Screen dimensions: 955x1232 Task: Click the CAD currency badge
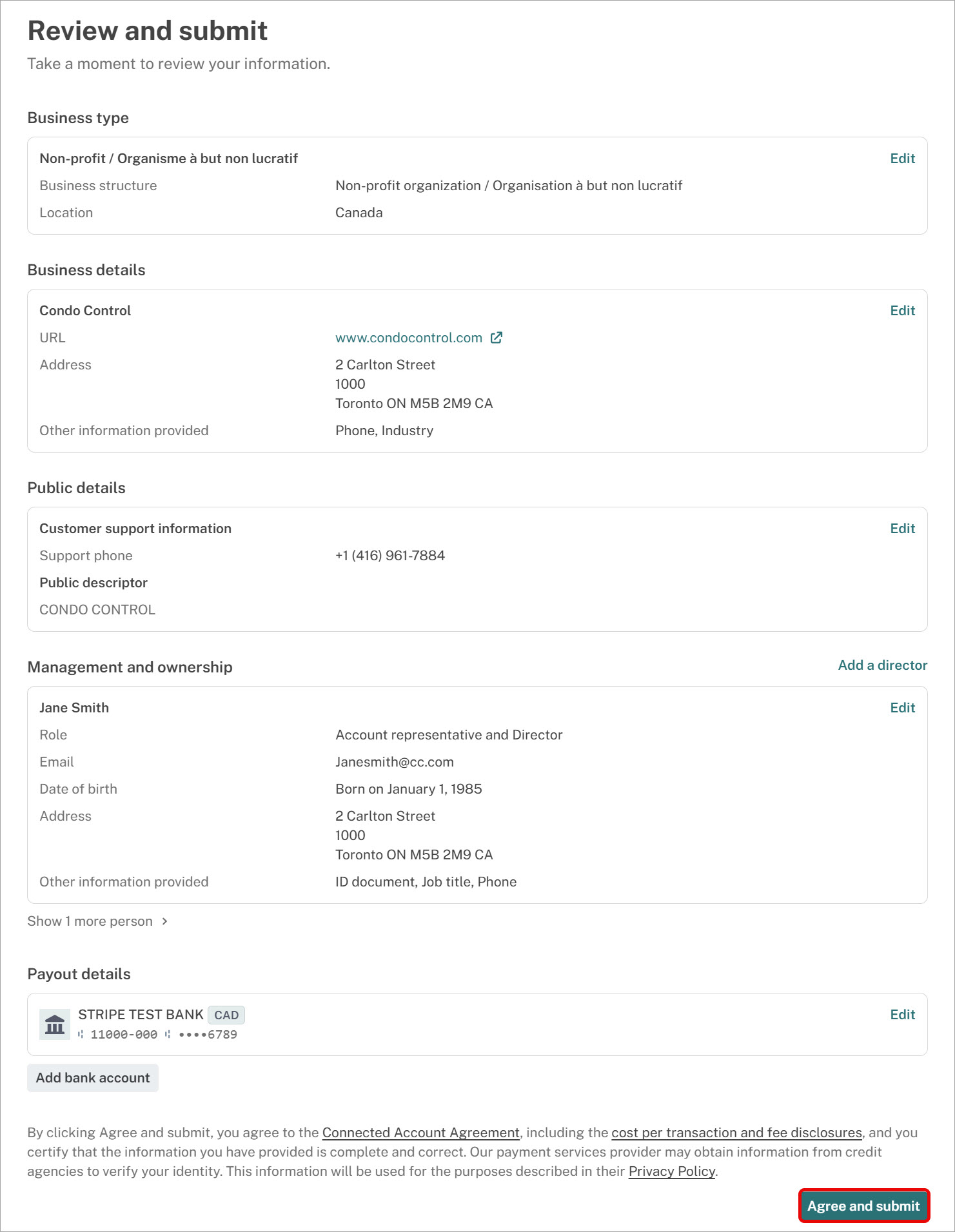click(x=226, y=1015)
